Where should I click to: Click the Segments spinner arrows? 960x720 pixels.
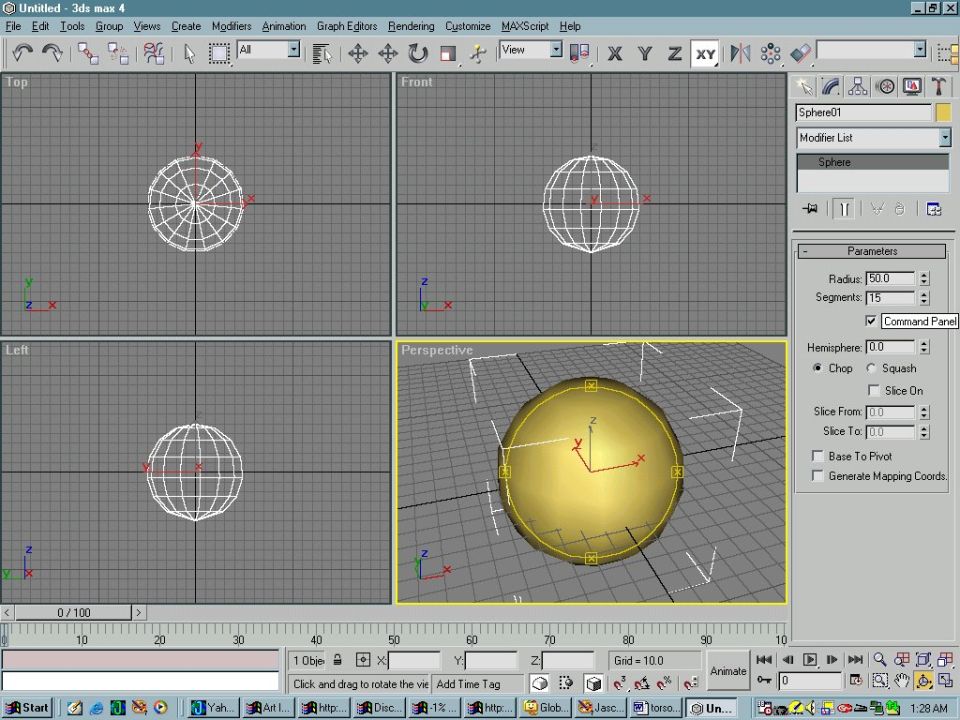click(924, 298)
